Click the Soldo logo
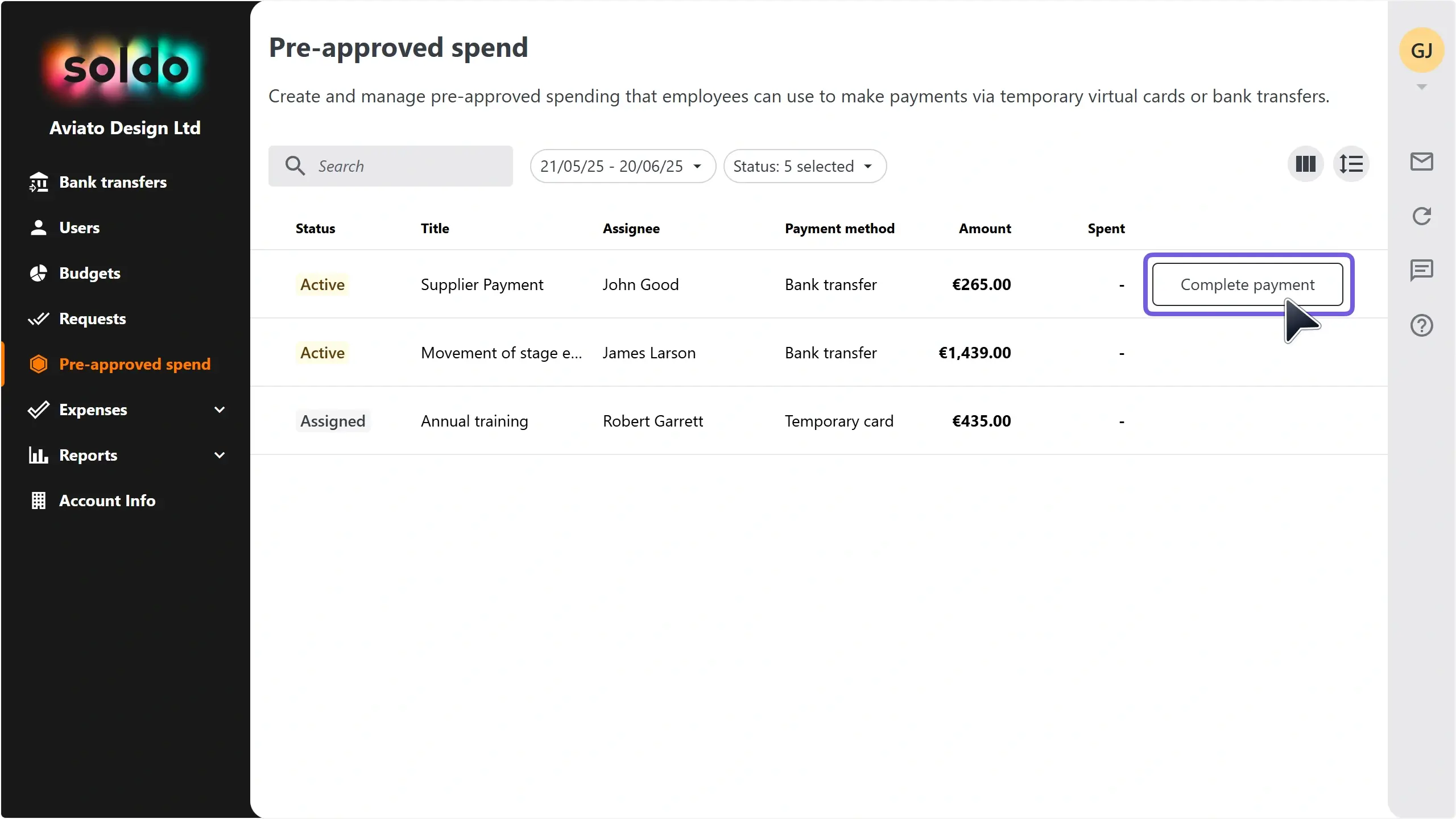The height and width of the screenshot is (819, 1456). [126, 69]
